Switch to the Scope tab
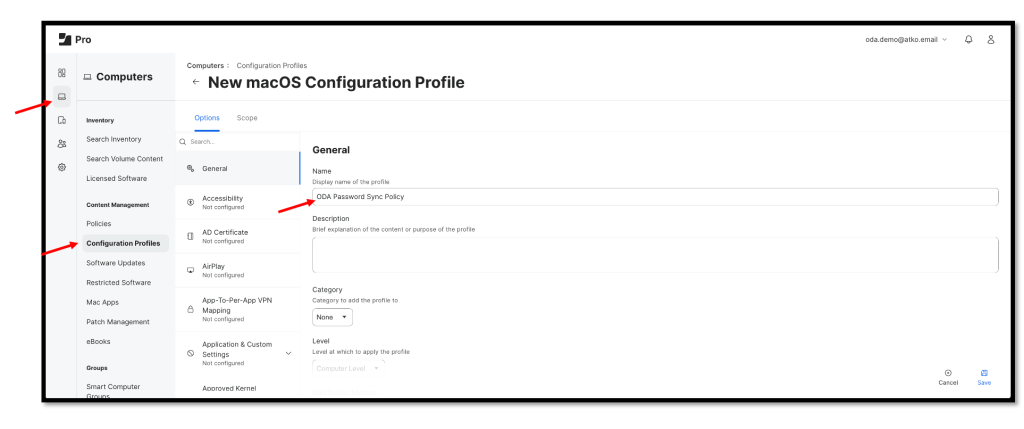 pos(246,118)
